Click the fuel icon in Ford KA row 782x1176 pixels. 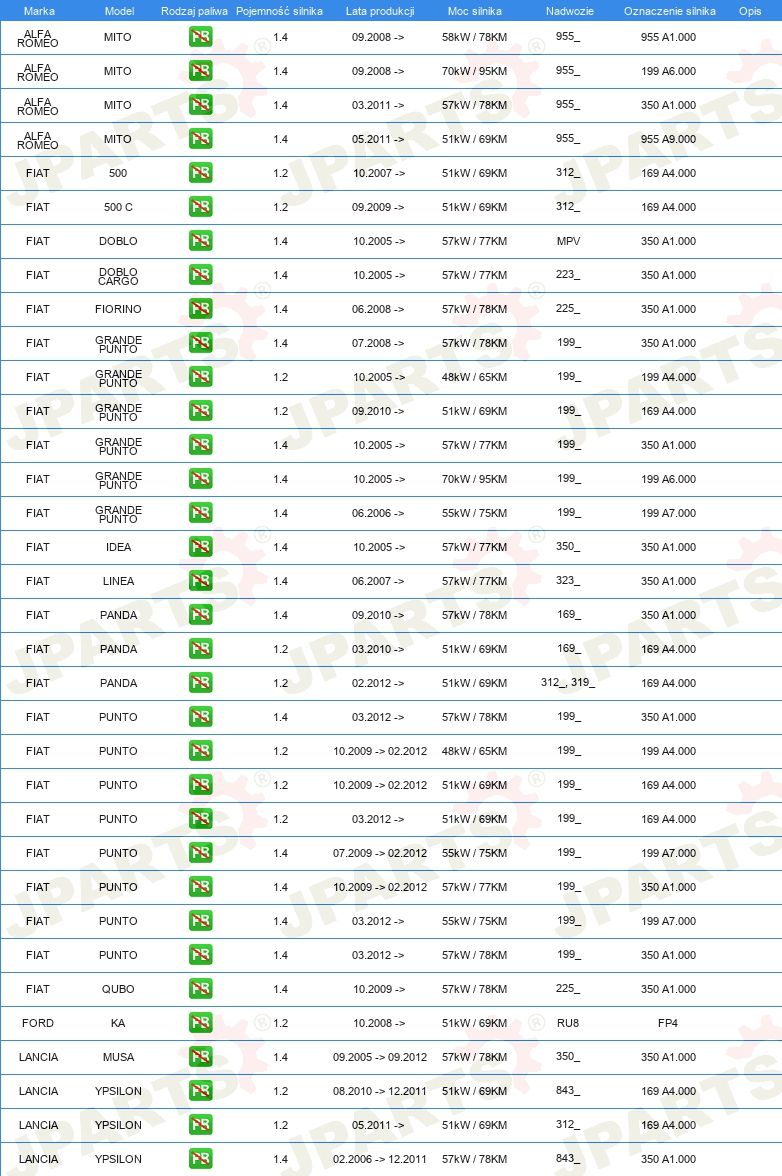pyautogui.click(x=200, y=1023)
